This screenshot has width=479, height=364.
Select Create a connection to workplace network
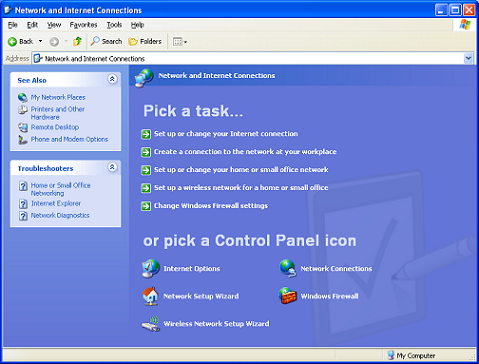click(245, 152)
